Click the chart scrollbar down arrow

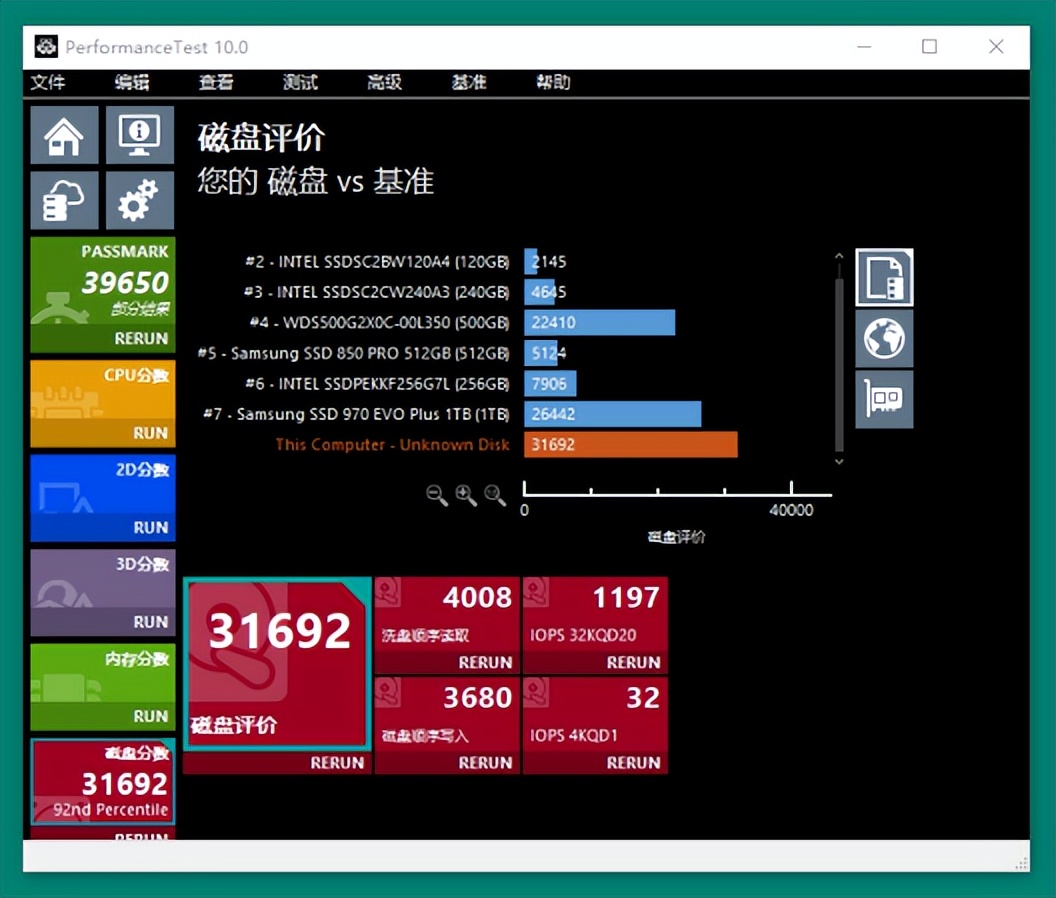coord(839,462)
